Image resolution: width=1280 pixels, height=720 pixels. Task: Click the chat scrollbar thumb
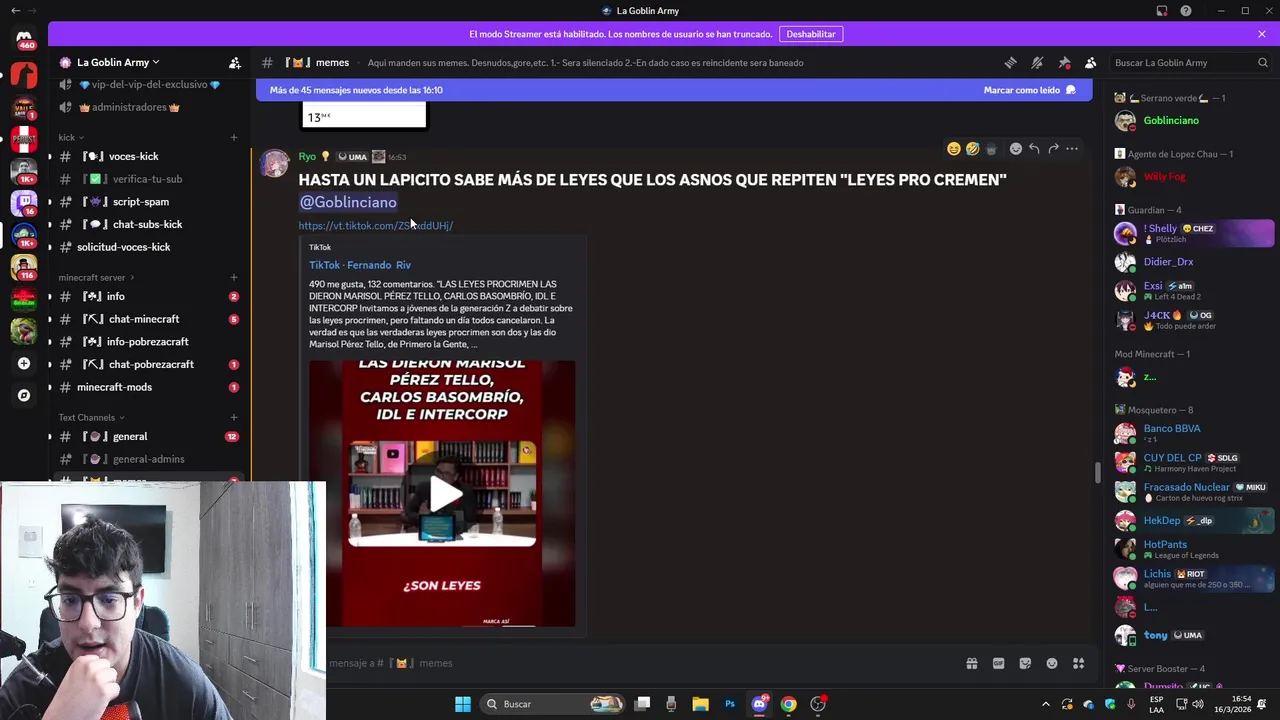[1098, 472]
